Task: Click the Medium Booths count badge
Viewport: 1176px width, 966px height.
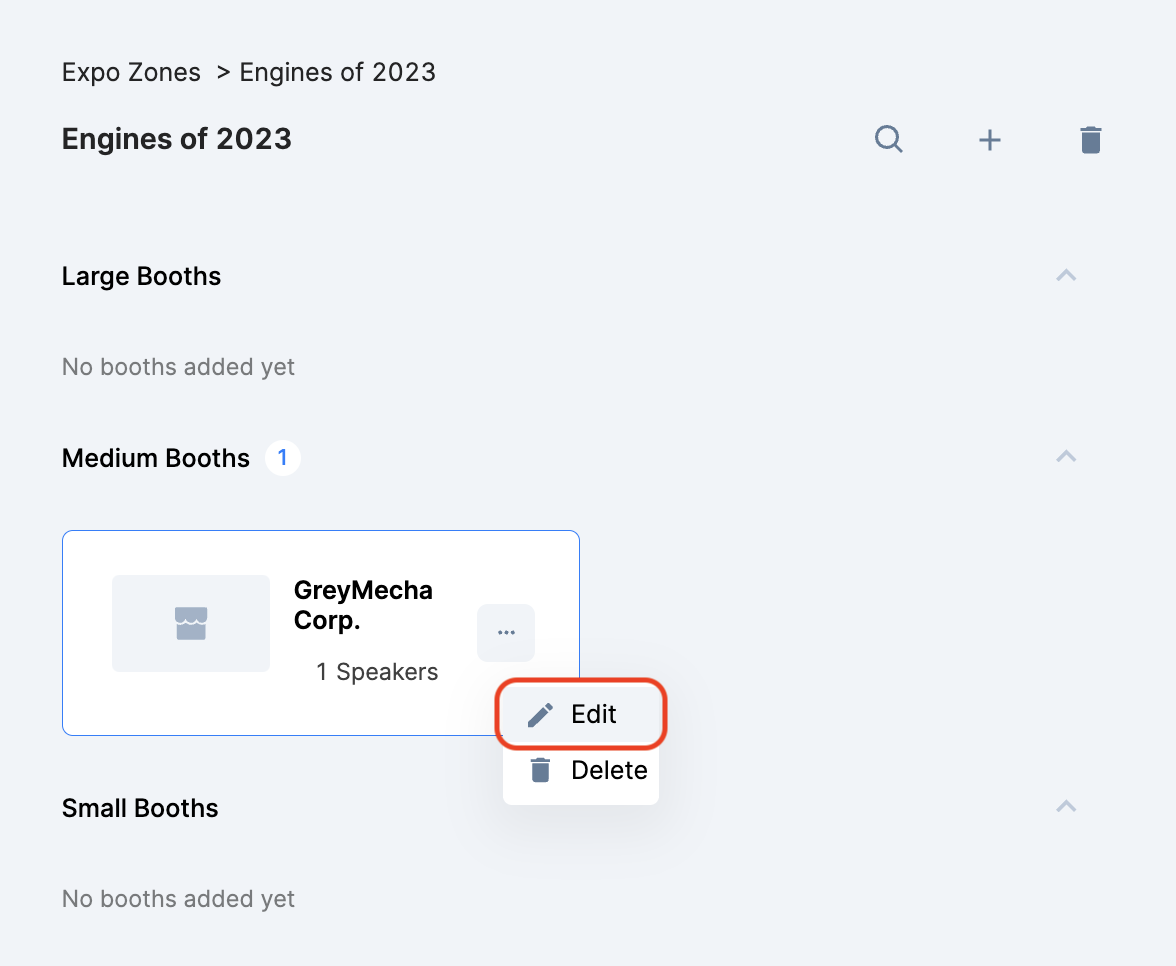Action: pyautogui.click(x=283, y=458)
